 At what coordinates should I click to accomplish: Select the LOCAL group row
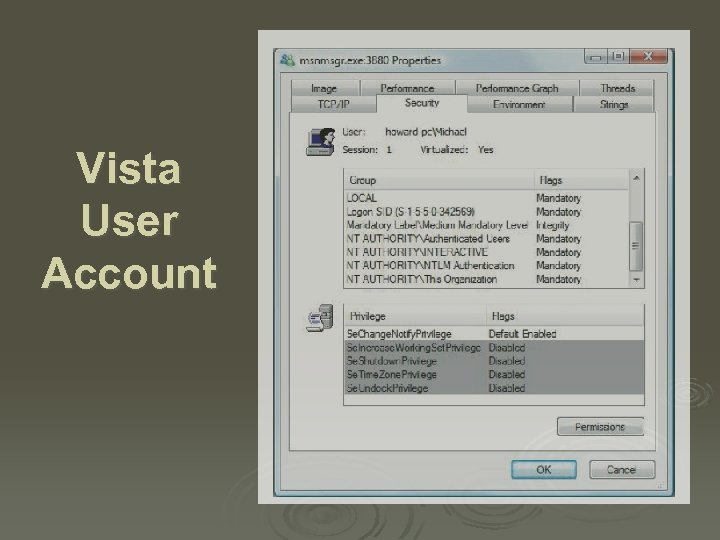pos(487,198)
